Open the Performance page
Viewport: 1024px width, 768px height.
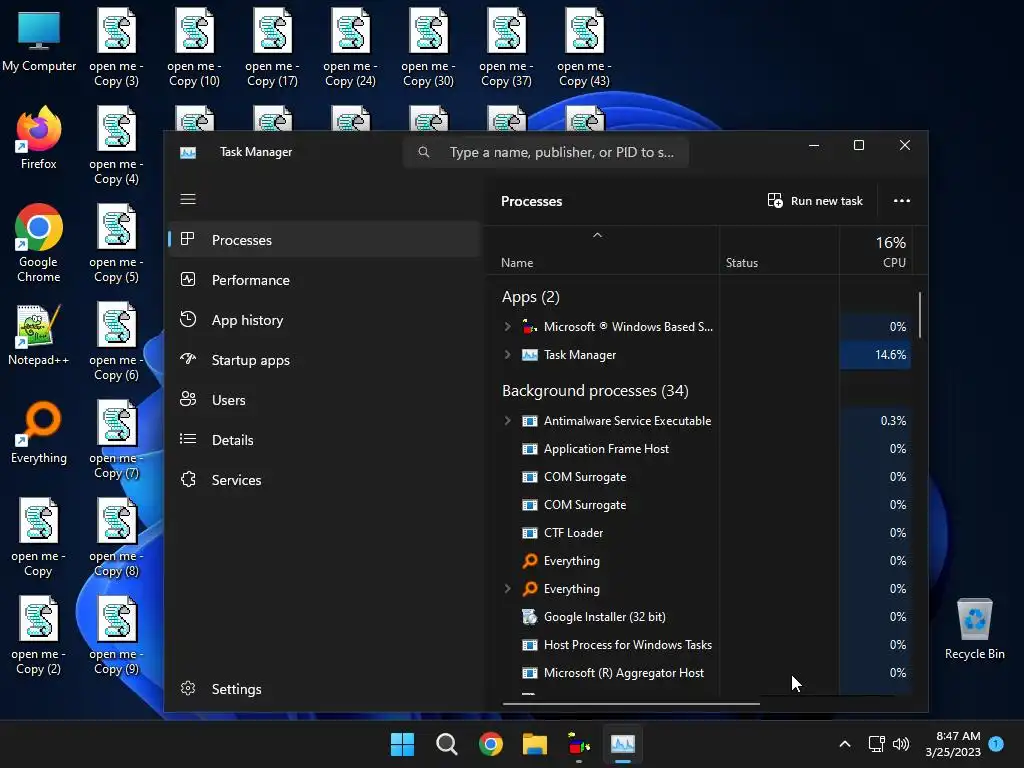[250, 280]
